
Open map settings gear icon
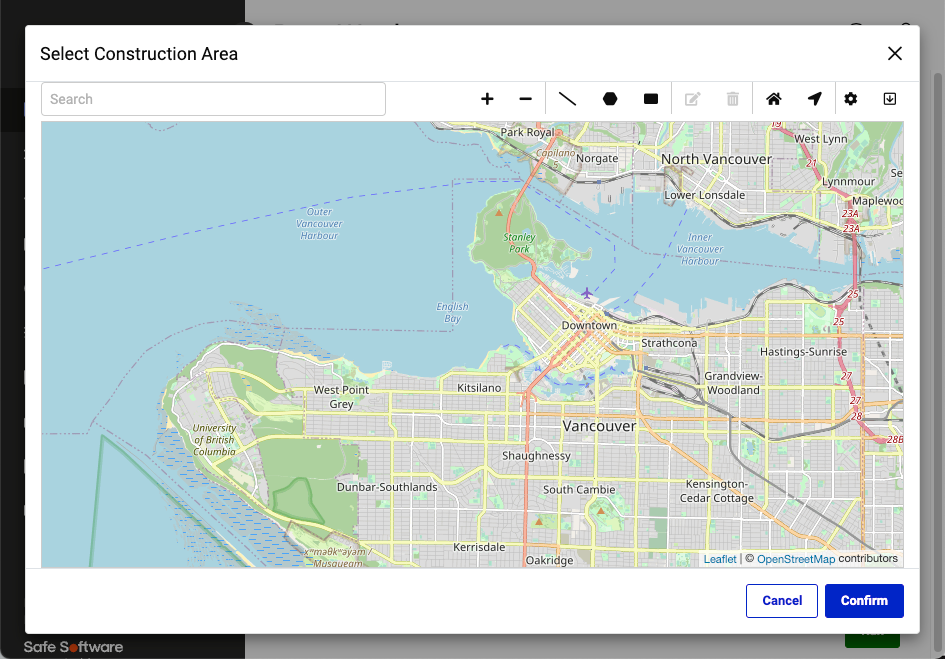(850, 99)
